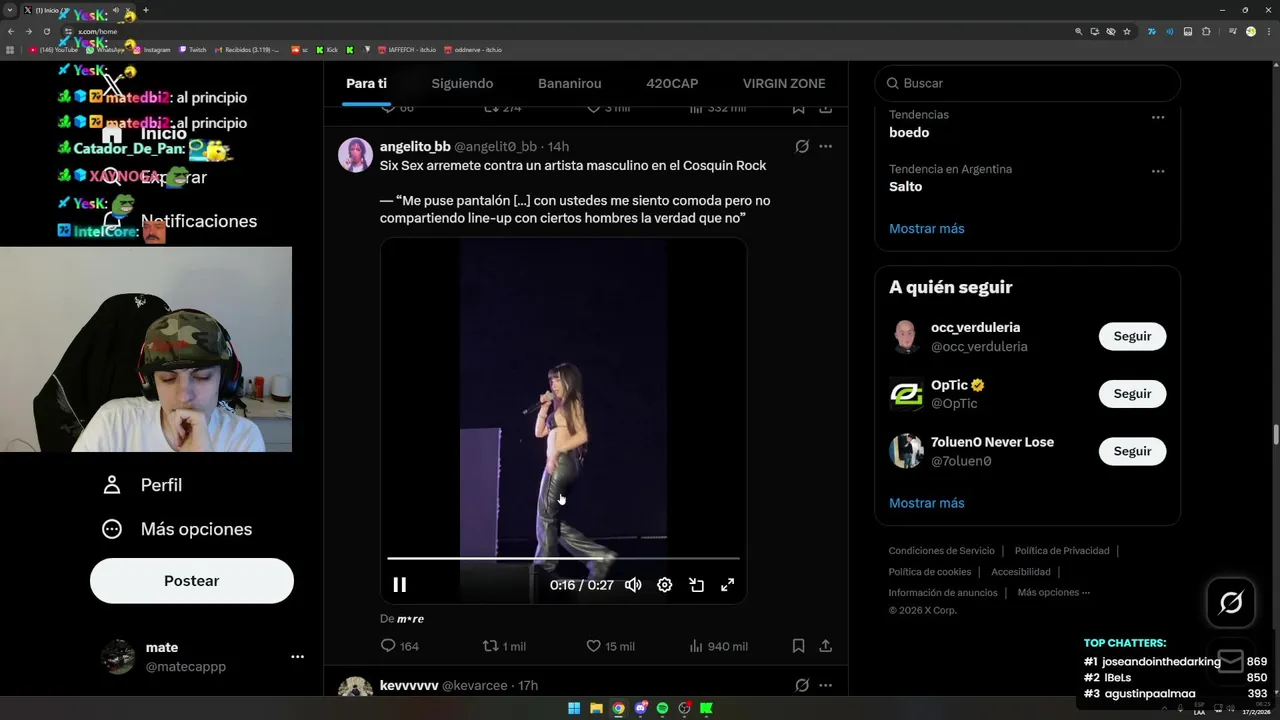The width and height of the screenshot is (1280, 720).
Task: Expand video to fullscreen
Action: pyautogui.click(x=728, y=585)
